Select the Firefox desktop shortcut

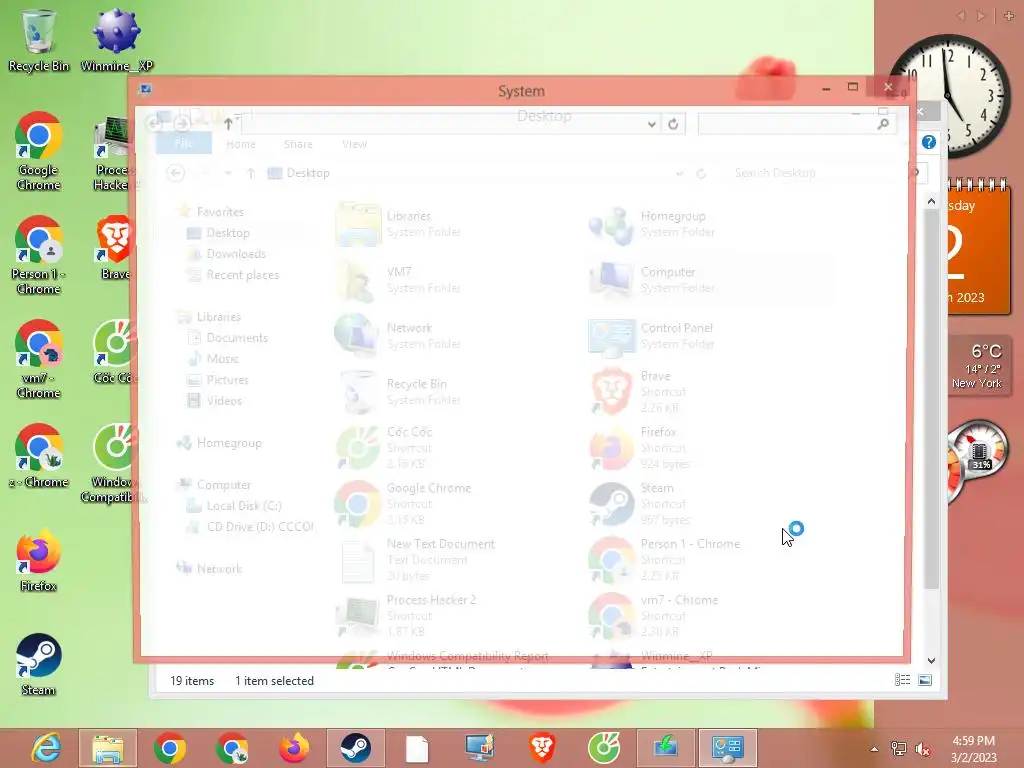(39, 560)
